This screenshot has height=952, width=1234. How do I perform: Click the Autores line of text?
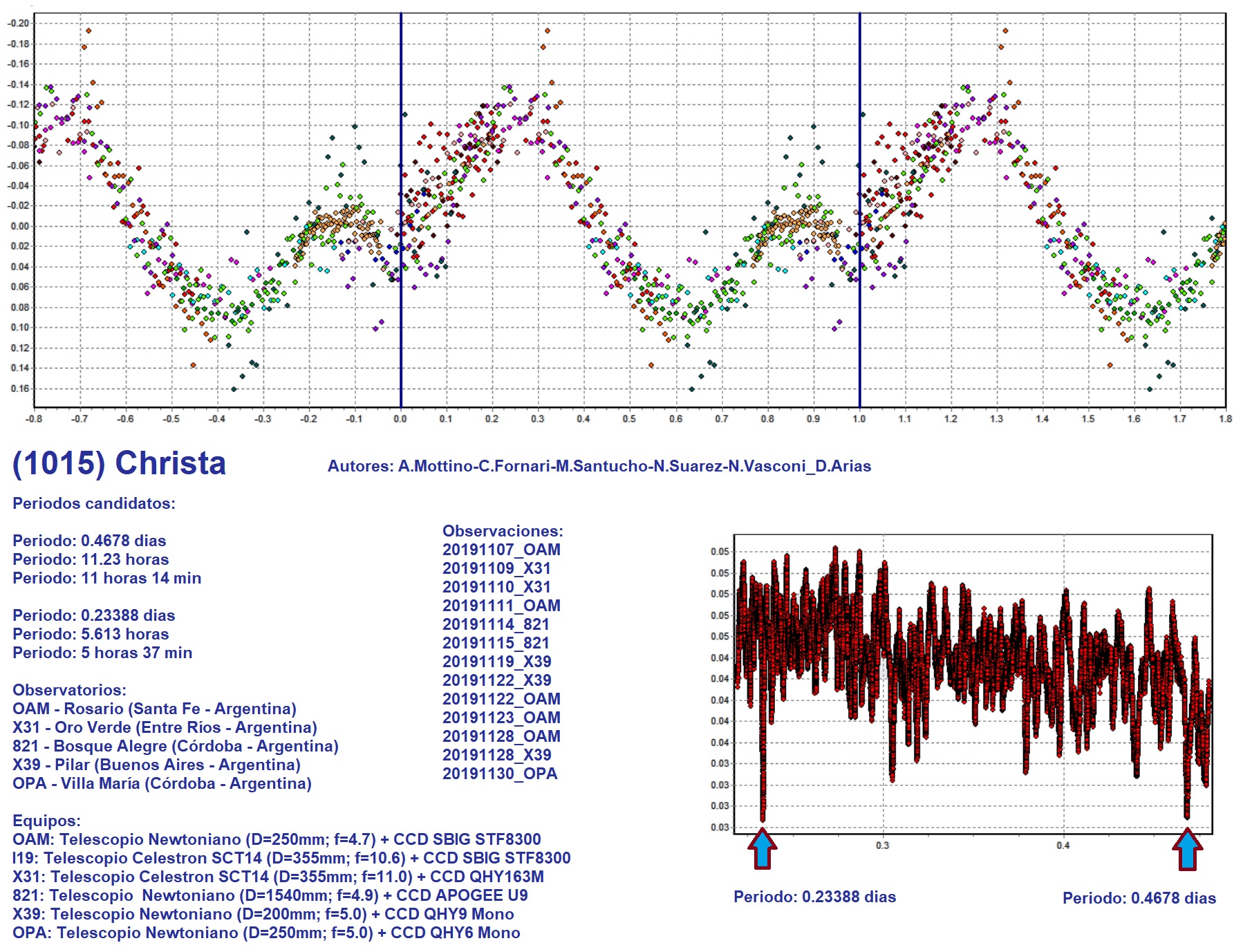pyautogui.click(x=599, y=467)
